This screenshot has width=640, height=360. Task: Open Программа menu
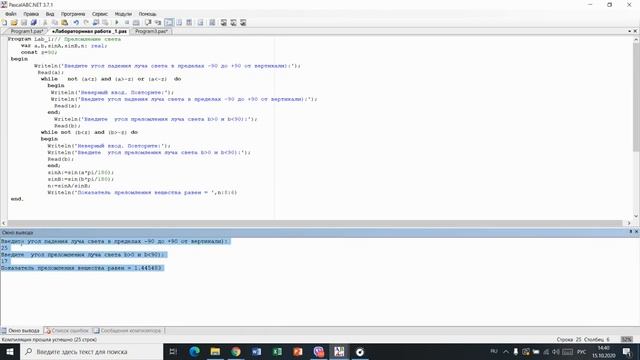pyautogui.click(x=73, y=14)
